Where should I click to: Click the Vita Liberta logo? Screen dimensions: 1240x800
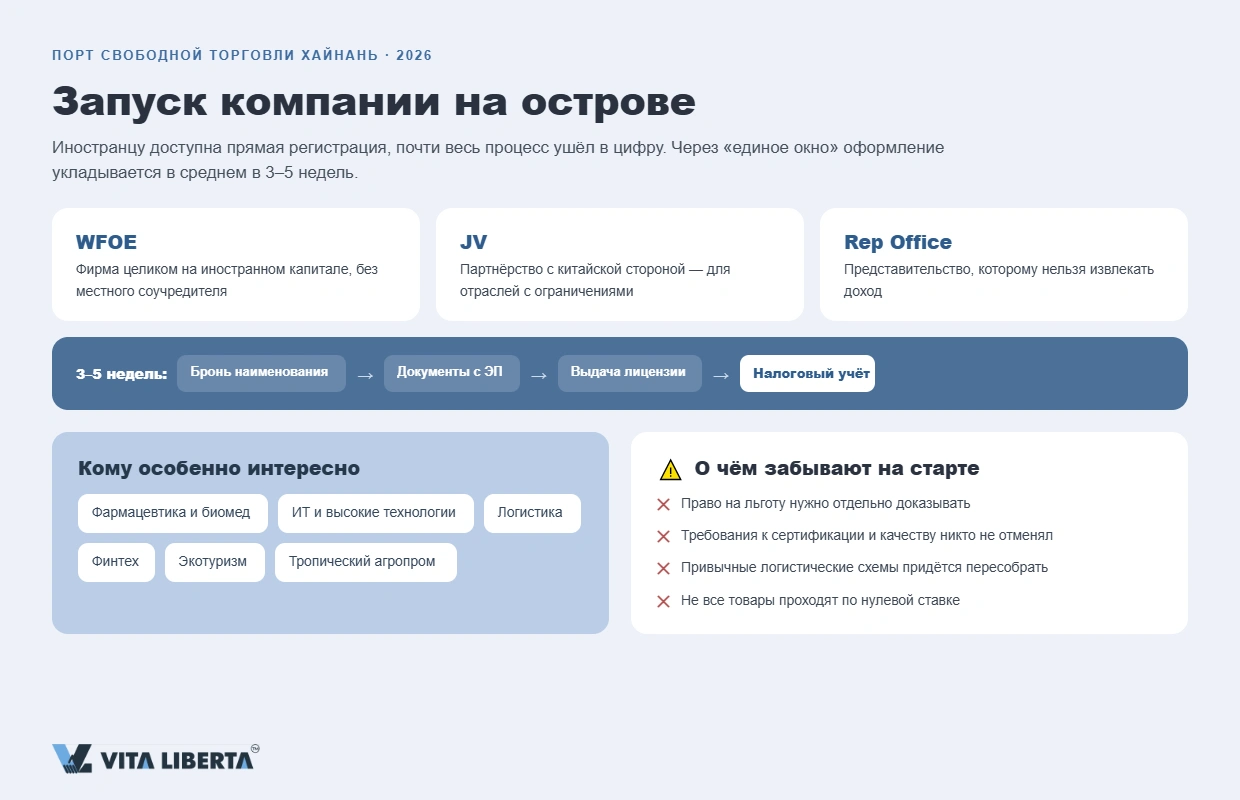tap(156, 759)
